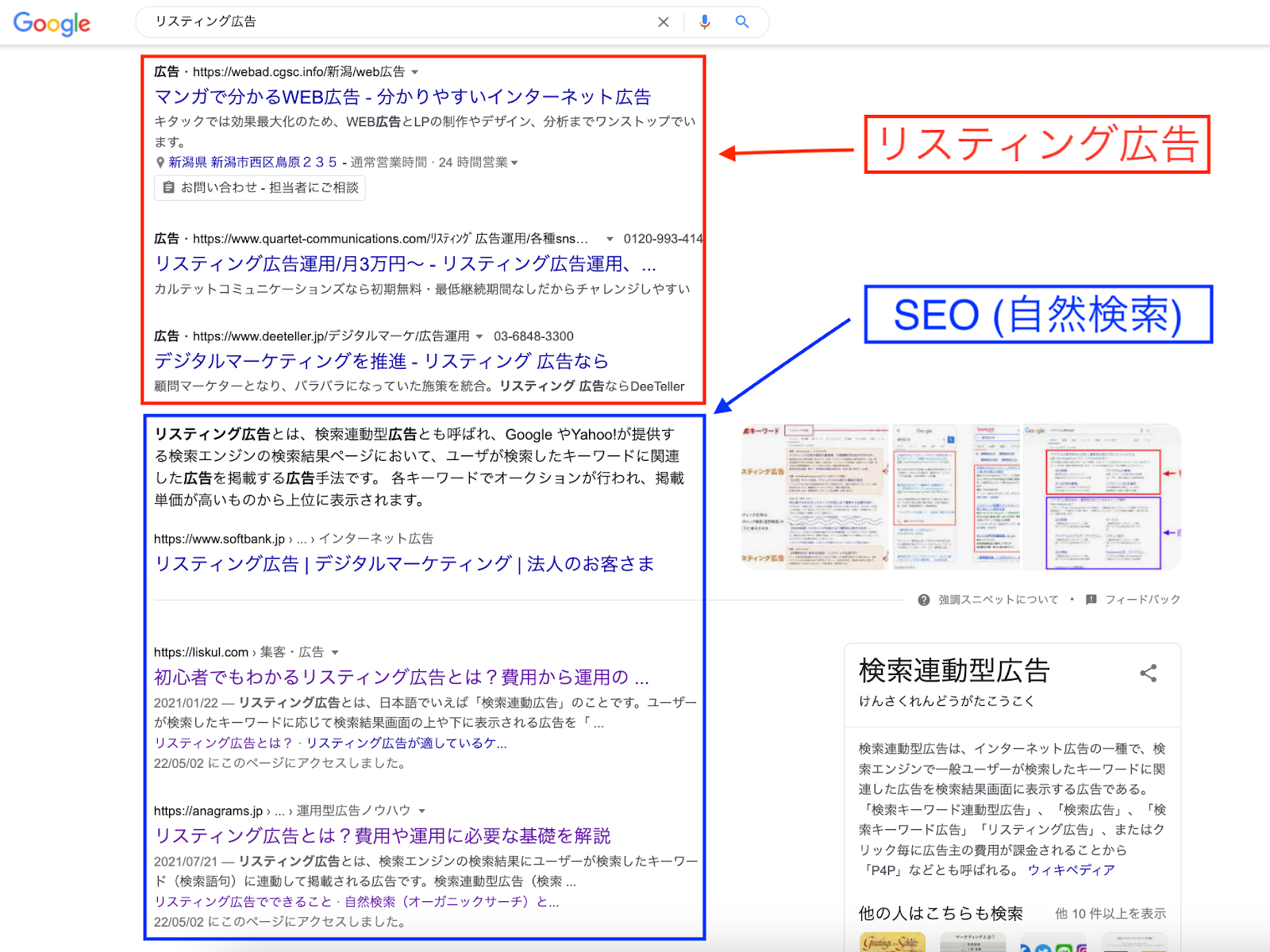The height and width of the screenshot is (952, 1270).
Task: Expand the dropdown arrow after webad.cgsc.info URL
Action: [x=414, y=72]
